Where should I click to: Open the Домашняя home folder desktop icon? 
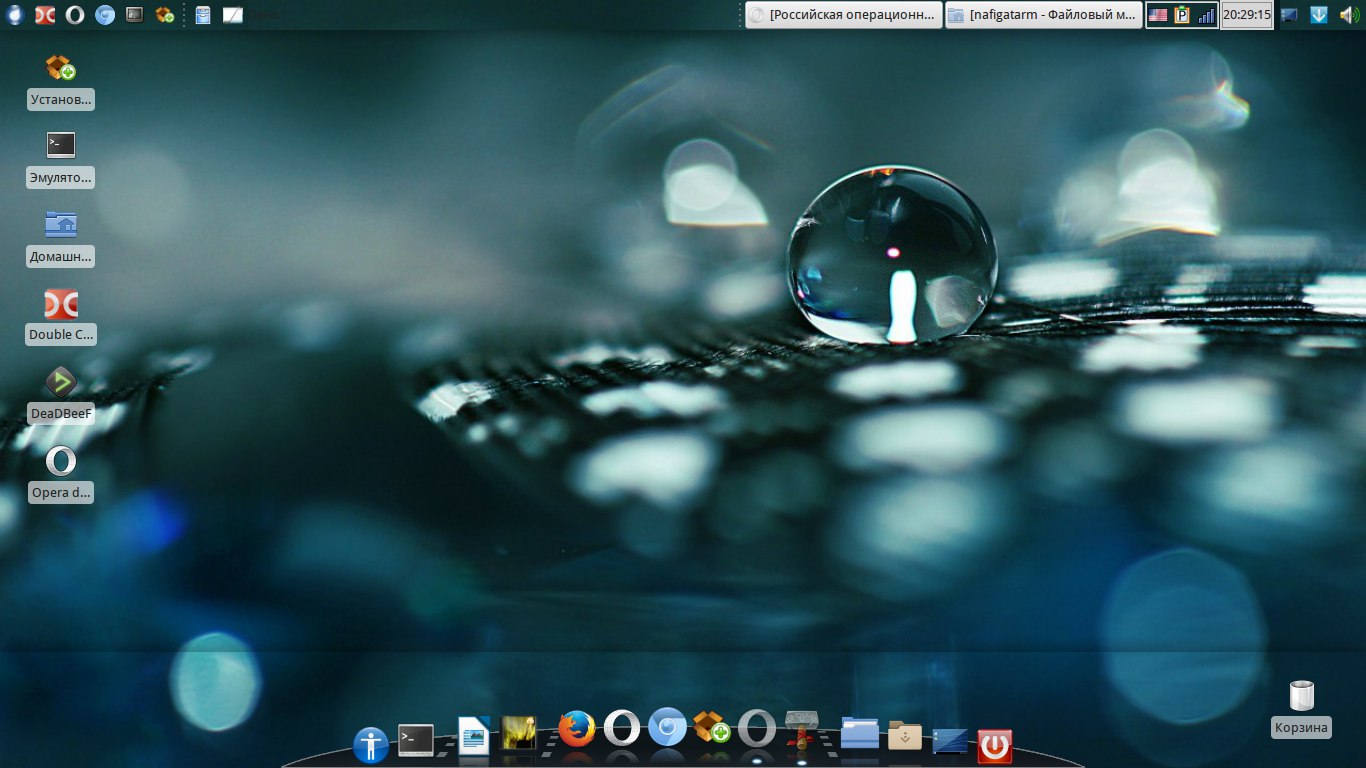click(x=61, y=225)
